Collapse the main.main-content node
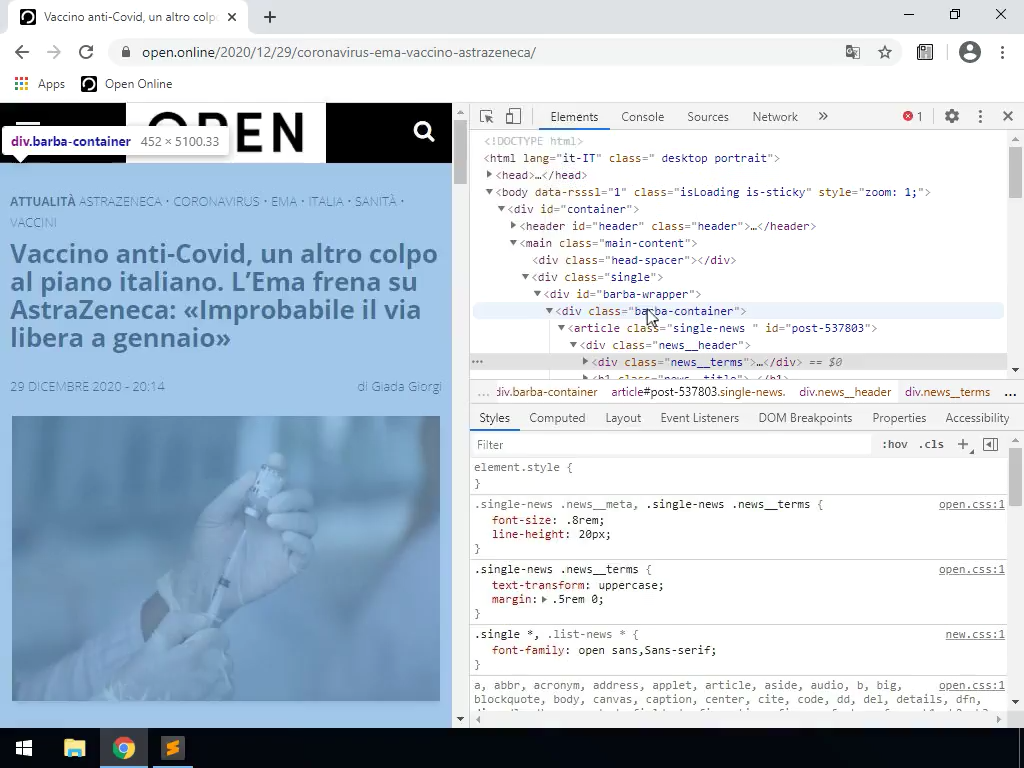 click(x=513, y=243)
